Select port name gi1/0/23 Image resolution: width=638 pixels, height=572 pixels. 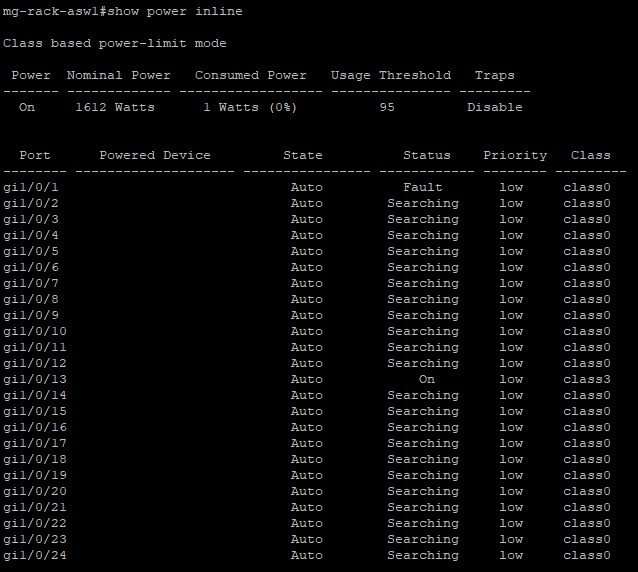tap(35, 539)
